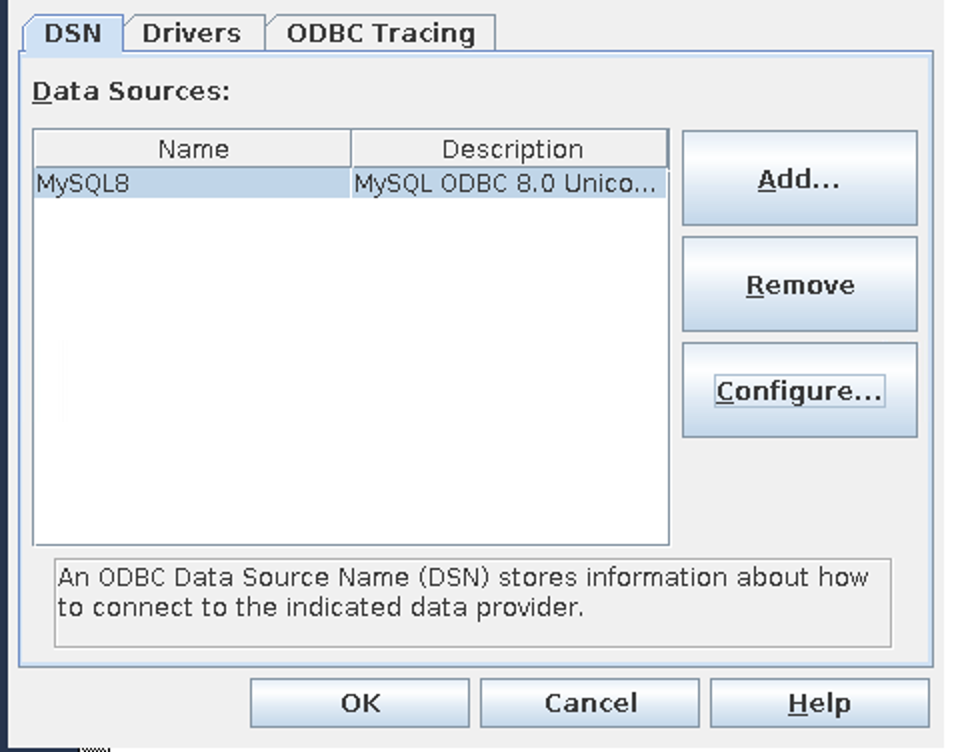Dismiss the dialog using Cancel

point(589,703)
